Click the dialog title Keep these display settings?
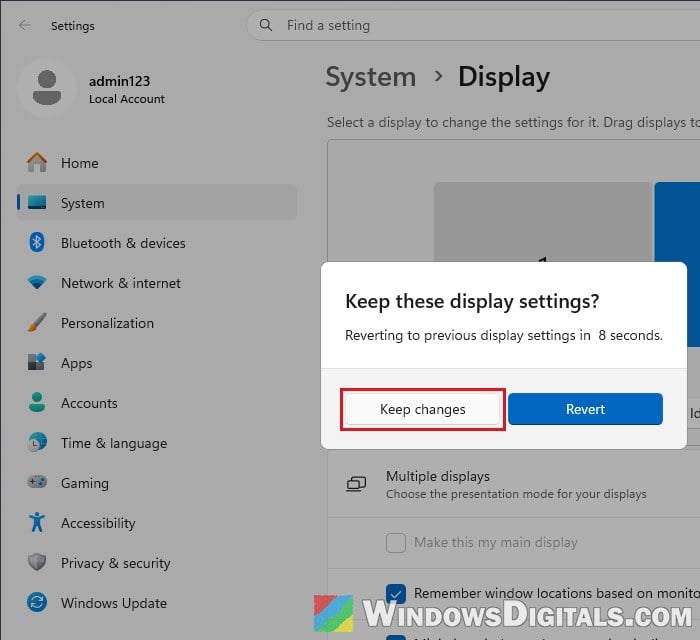This screenshot has width=700, height=640. click(472, 301)
